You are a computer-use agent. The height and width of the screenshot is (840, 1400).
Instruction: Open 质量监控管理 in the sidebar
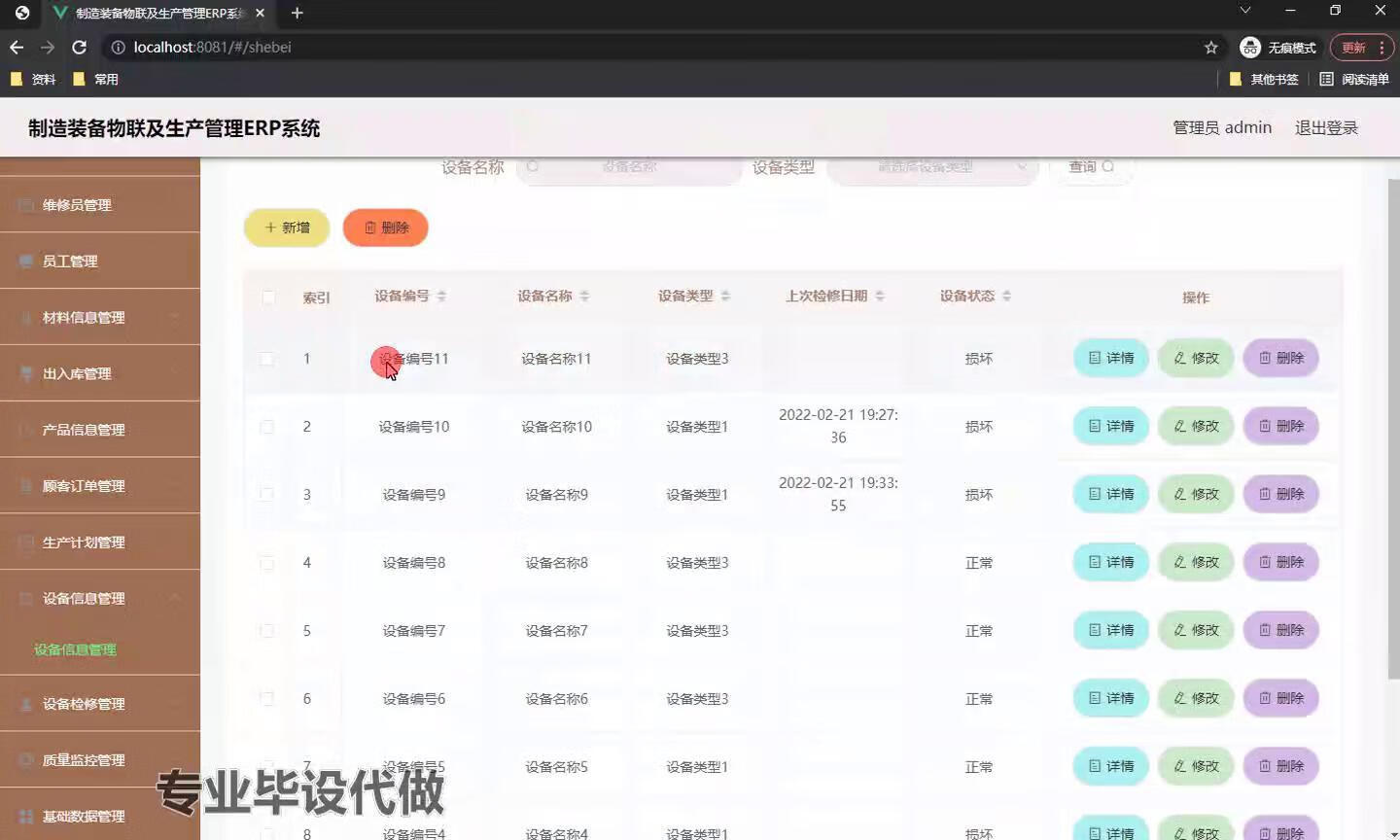pos(100,760)
